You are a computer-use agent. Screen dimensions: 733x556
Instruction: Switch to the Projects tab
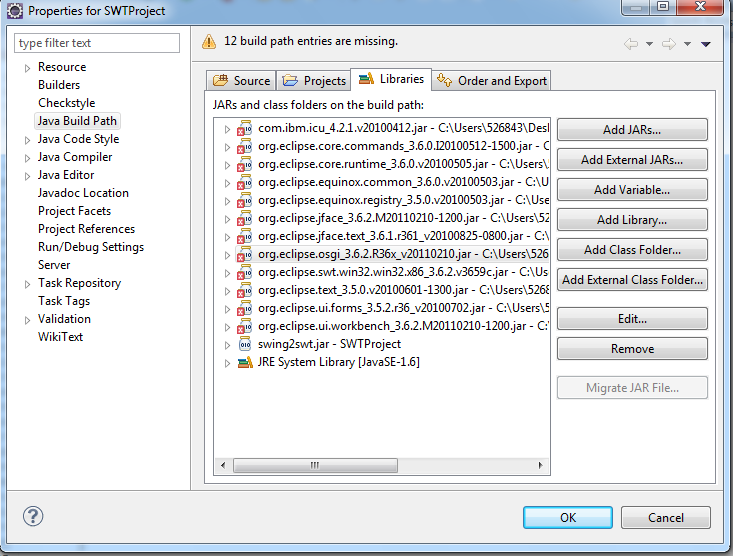(x=314, y=80)
